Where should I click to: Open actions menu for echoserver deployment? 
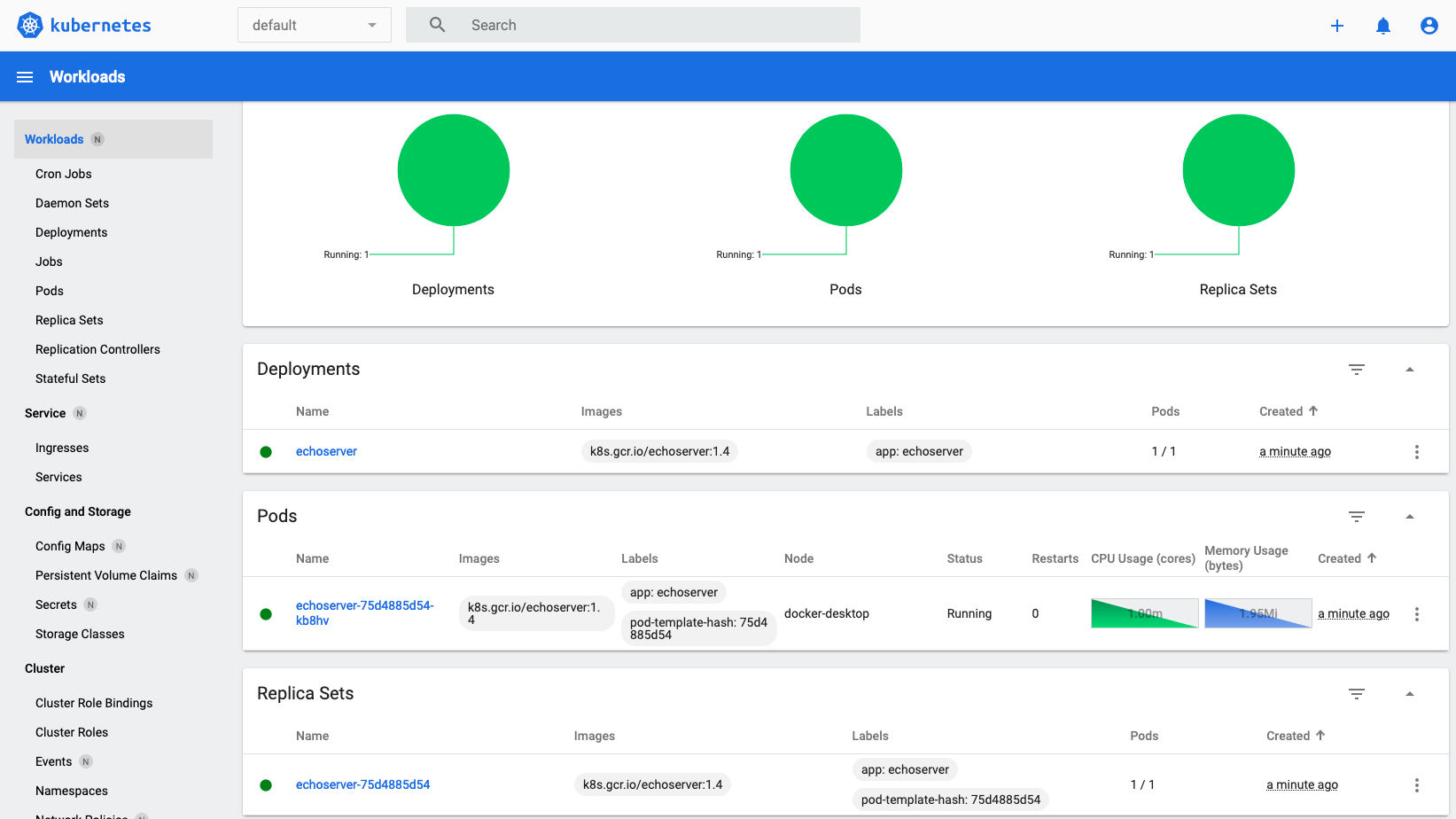(1417, 452)
